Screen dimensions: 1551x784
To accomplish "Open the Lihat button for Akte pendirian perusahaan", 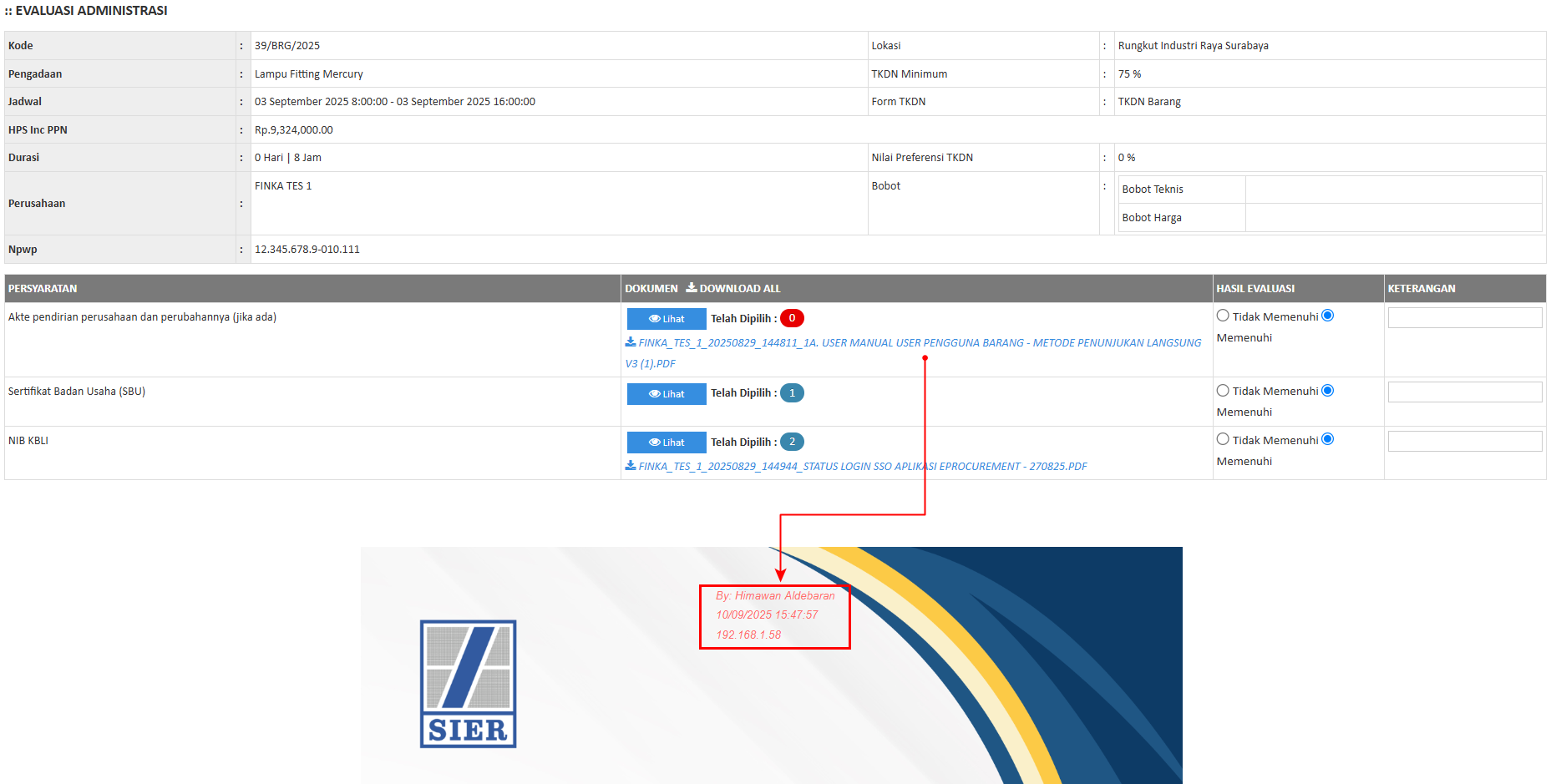I will (x=667, y=319).
